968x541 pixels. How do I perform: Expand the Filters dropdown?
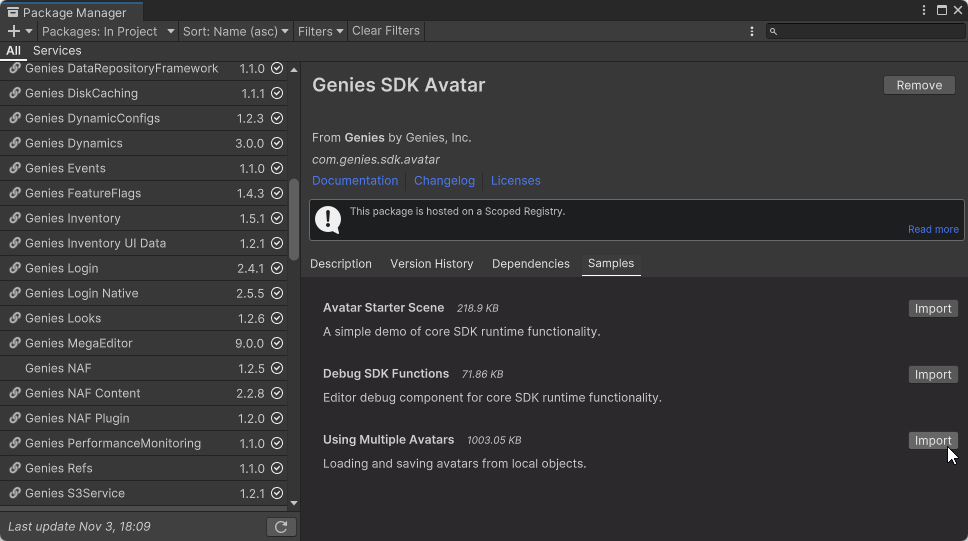pyautogui.click(x=320, y=31)
